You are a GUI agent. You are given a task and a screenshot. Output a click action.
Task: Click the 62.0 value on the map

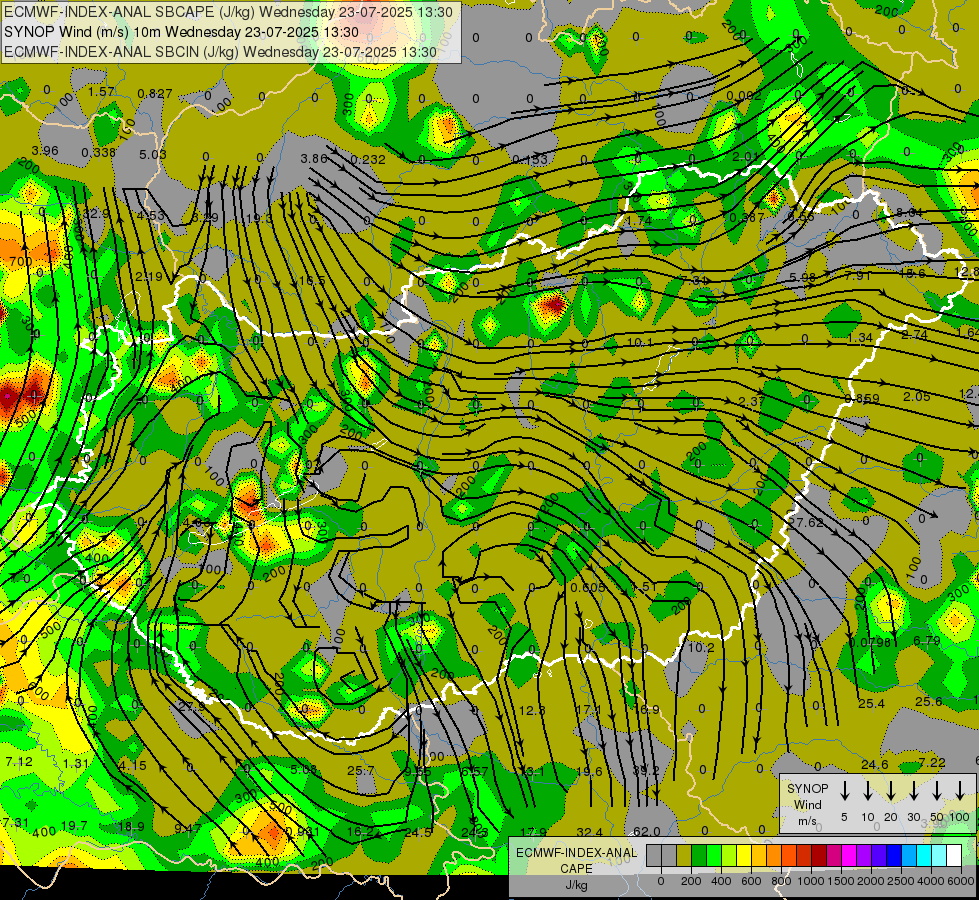[x=646, y=831]
